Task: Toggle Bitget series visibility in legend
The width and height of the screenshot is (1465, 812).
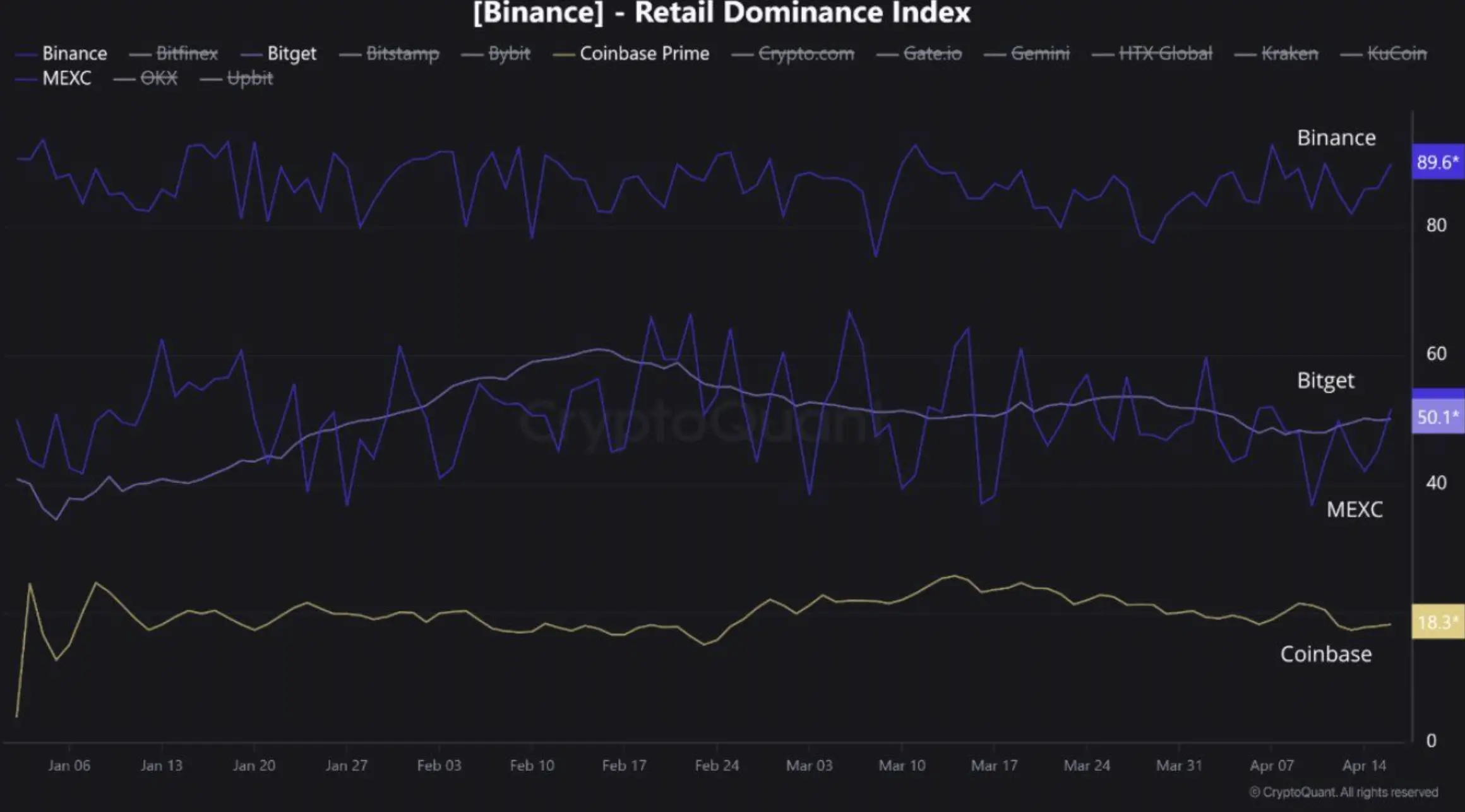Action: [x=291, y=54]
